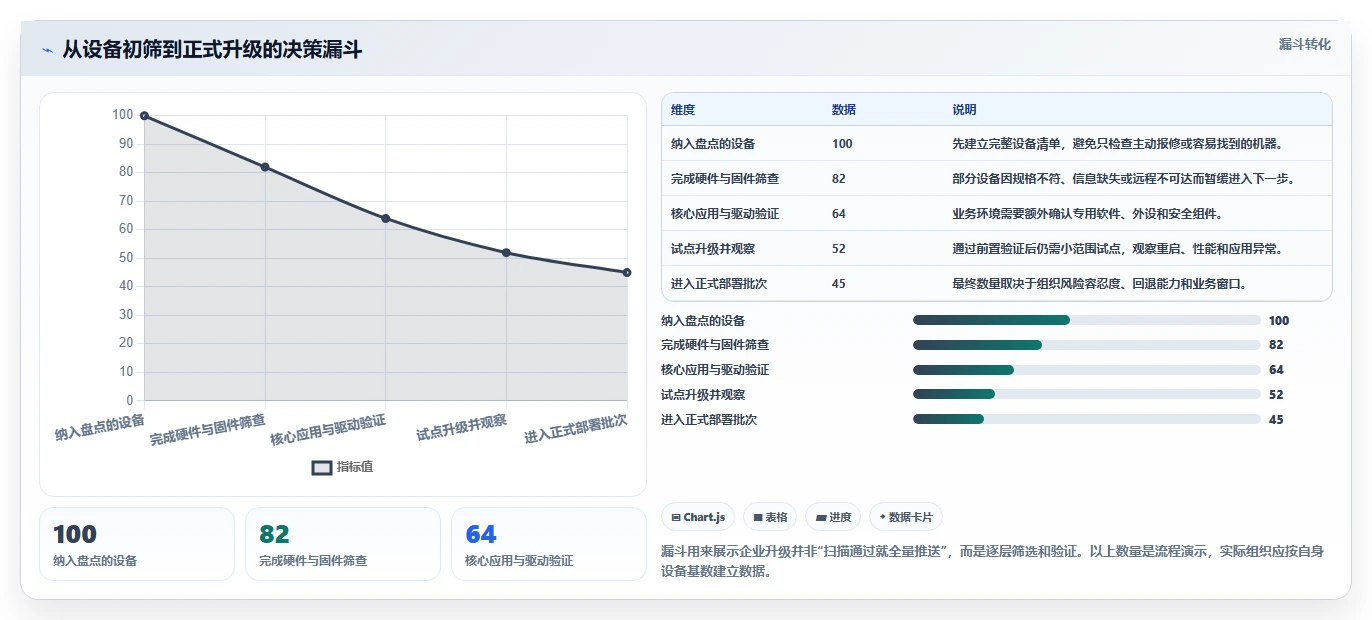Viewport: 1372px width, 620px height.
Task: Click the 纳入盘点的设备 progress bar
Action: point(1086,321)
